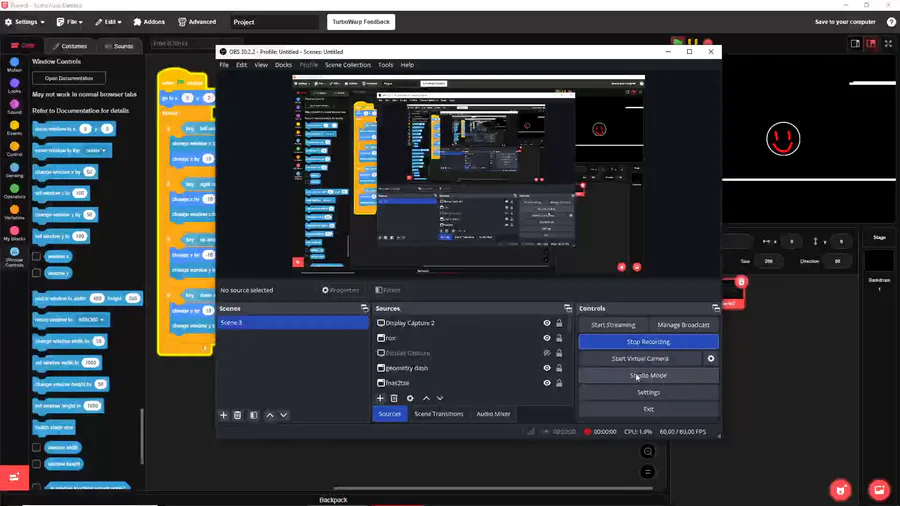This screenshot has height=506, width=900.
Task: Open OBS Settings from Controls panel
Action: click(648, 392)
